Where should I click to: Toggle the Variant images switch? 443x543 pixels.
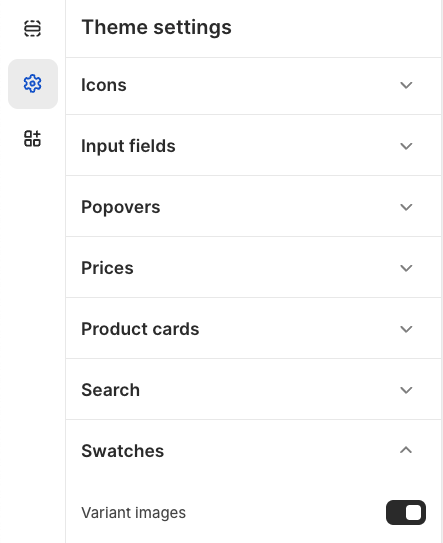(x=406, y=513)
